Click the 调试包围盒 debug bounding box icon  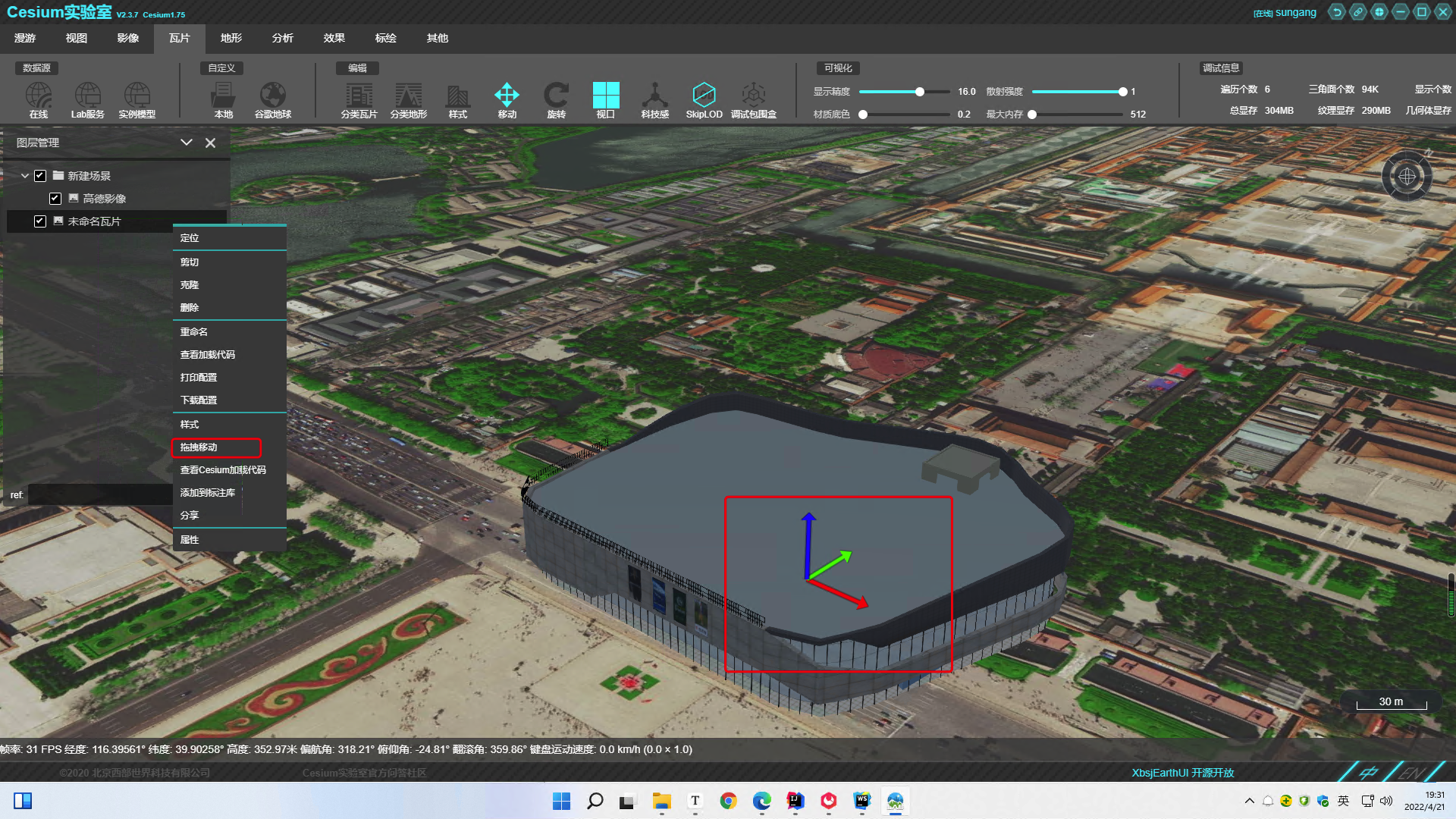(753, 96)
